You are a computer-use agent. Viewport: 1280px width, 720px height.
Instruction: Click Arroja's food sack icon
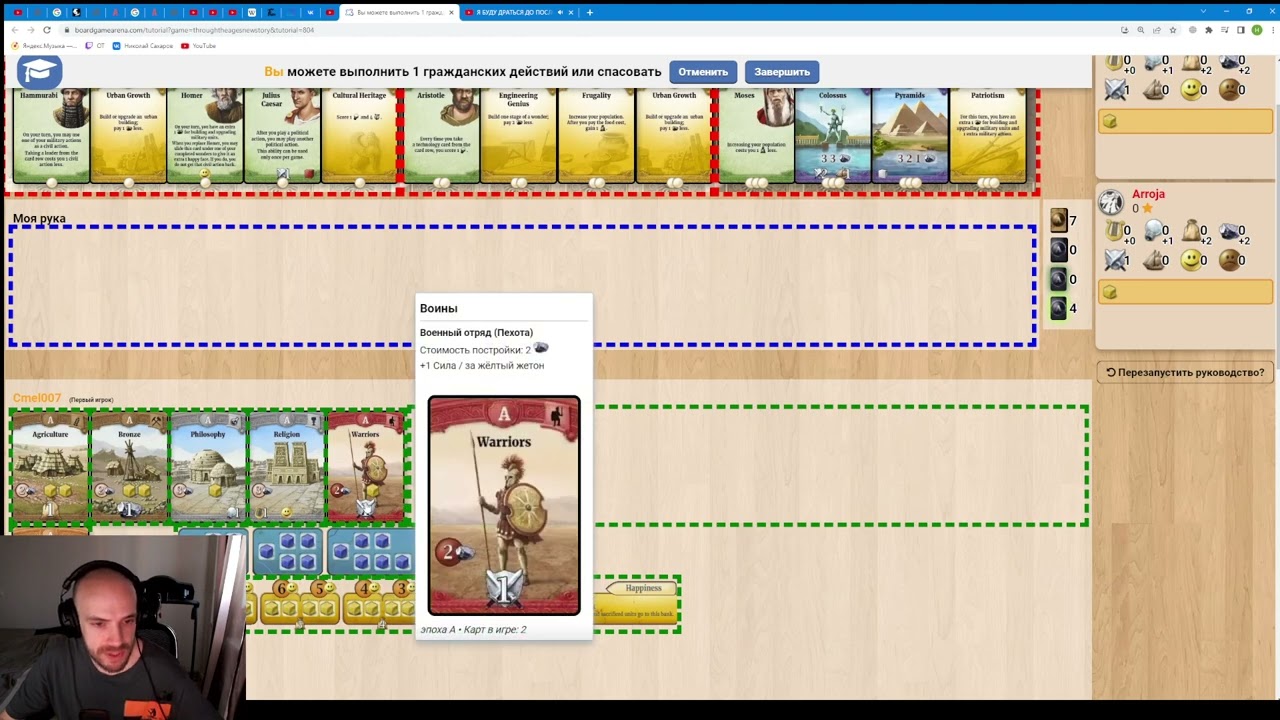click(x=1191, y=232)
